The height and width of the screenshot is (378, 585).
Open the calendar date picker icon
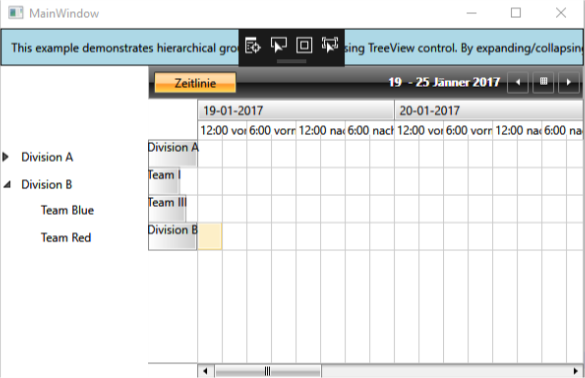pyautogui.click(x=544, y=82)
